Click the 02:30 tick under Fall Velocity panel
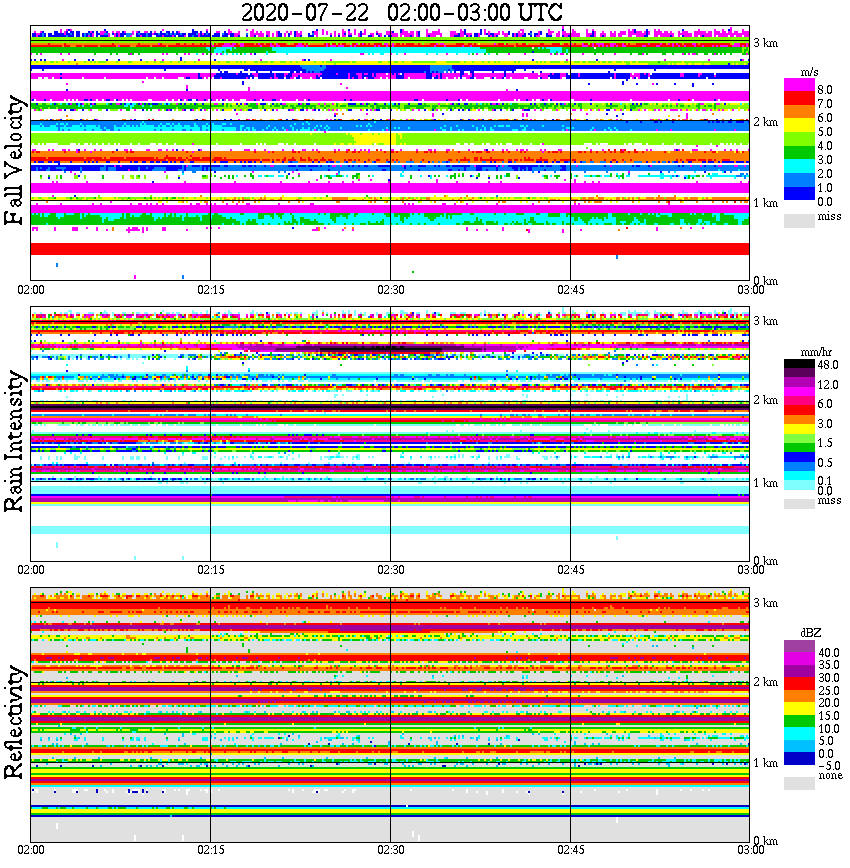 coord(391,290)
